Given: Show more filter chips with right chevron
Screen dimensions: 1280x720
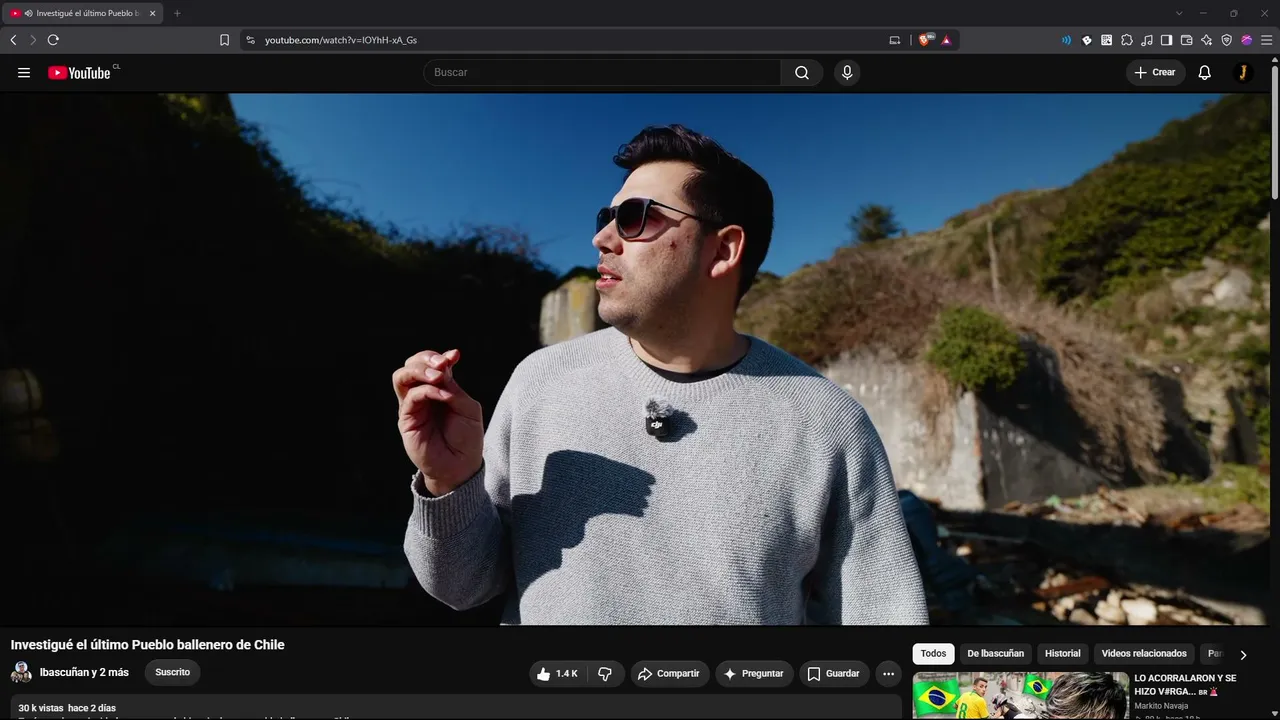Looking at the screenshot, I should 1243,655.
